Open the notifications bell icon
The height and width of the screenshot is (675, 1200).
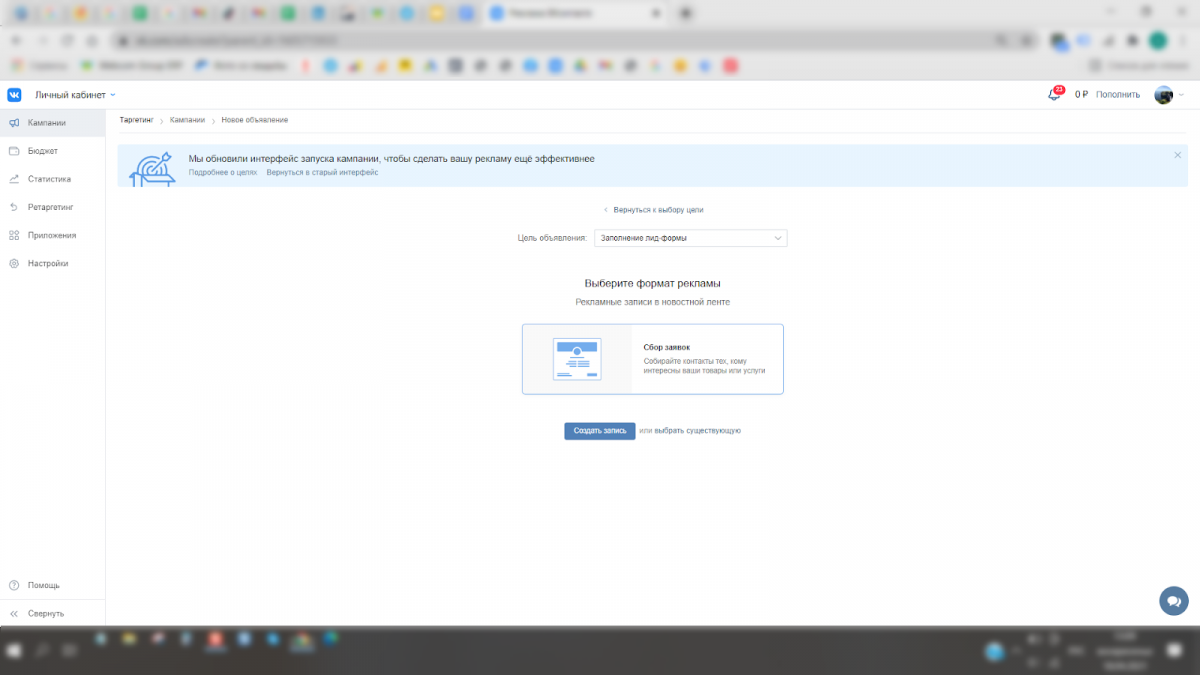coord(1053,95)
